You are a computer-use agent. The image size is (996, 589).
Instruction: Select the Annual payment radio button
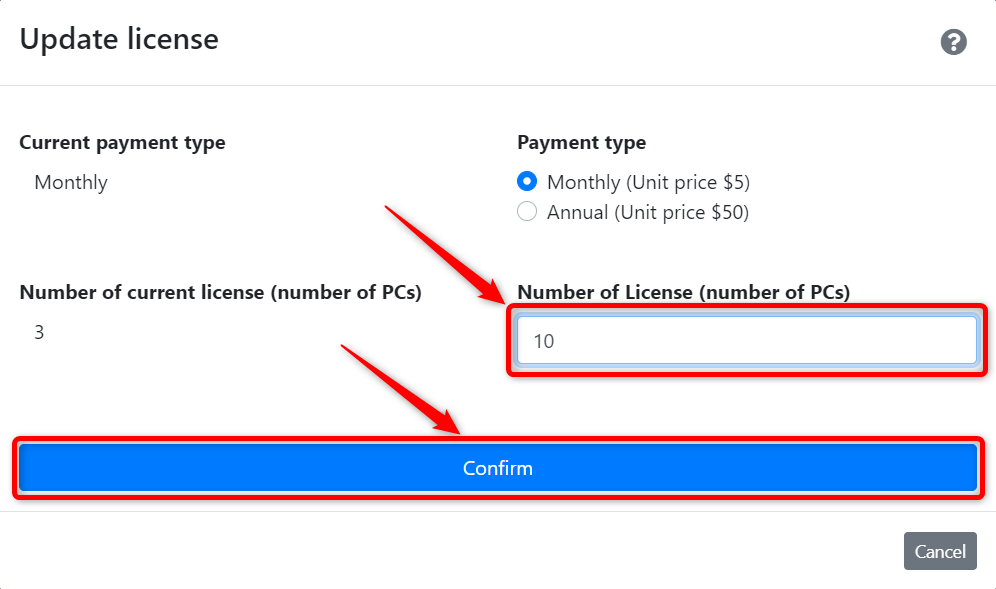pyautogui.click(x=527, y=212)
